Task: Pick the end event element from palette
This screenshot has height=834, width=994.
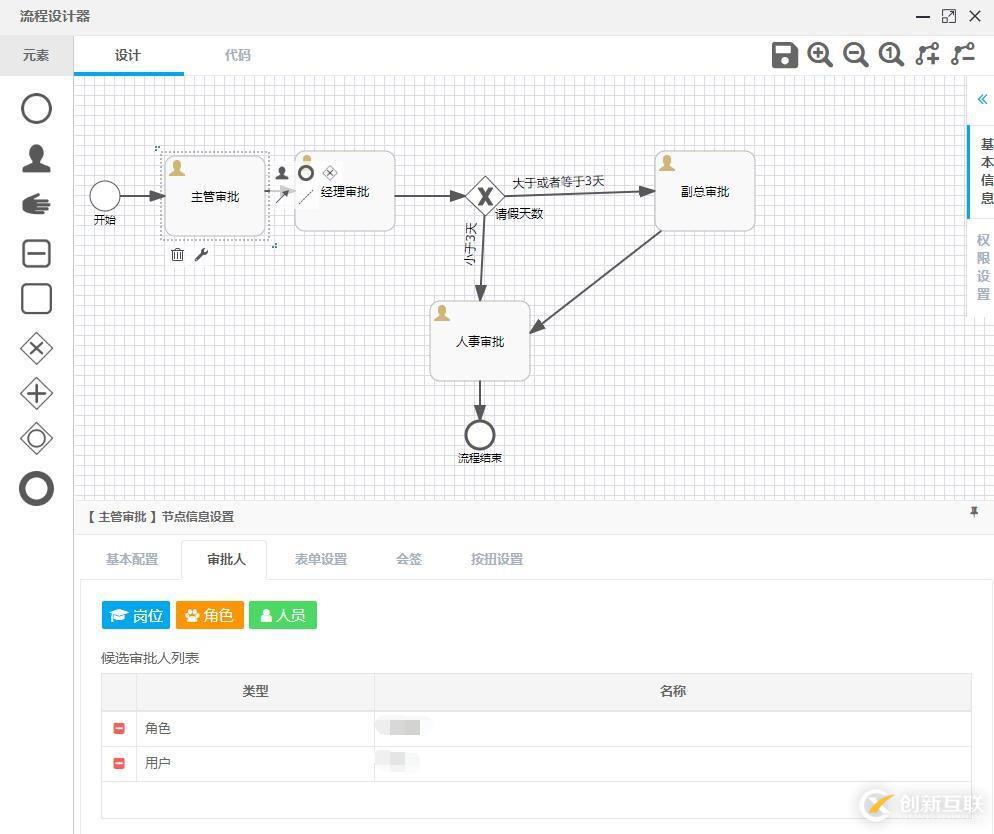Action: click(x=36, y=489)
